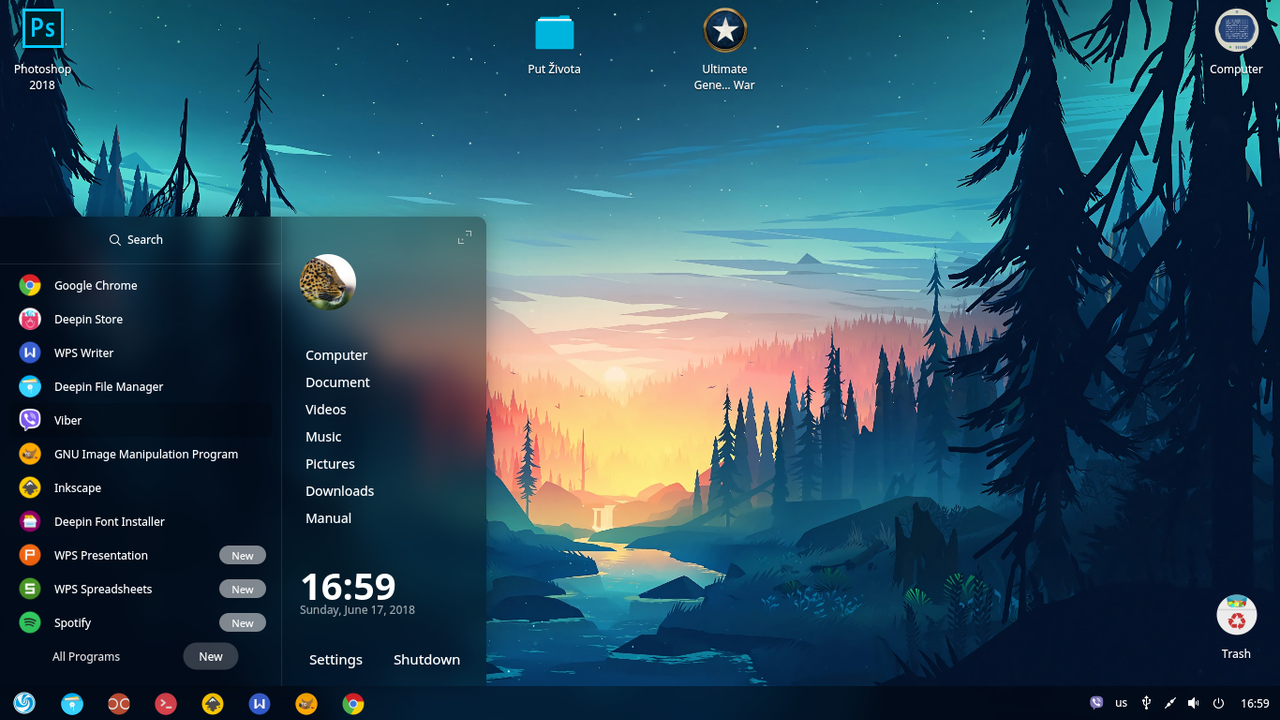The height and width of the screenshot is (720, 1280).
Task: Click the red double-circle dock icon
Action: [x=119, y=703]
